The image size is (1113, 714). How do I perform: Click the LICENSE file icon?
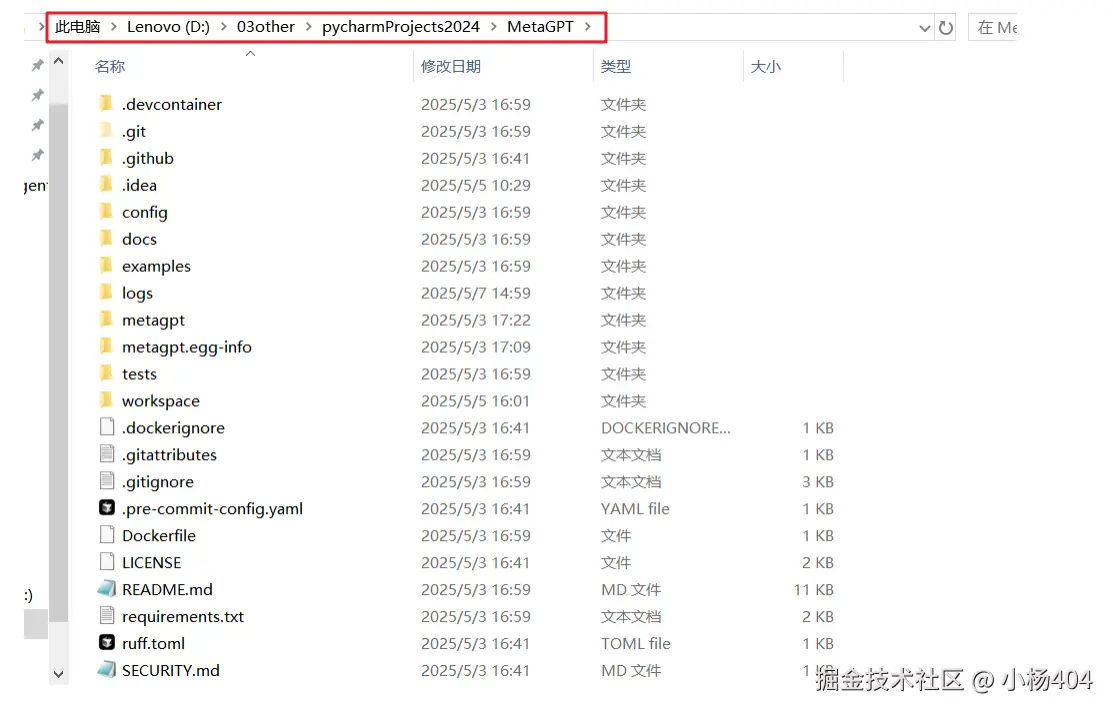106,561
